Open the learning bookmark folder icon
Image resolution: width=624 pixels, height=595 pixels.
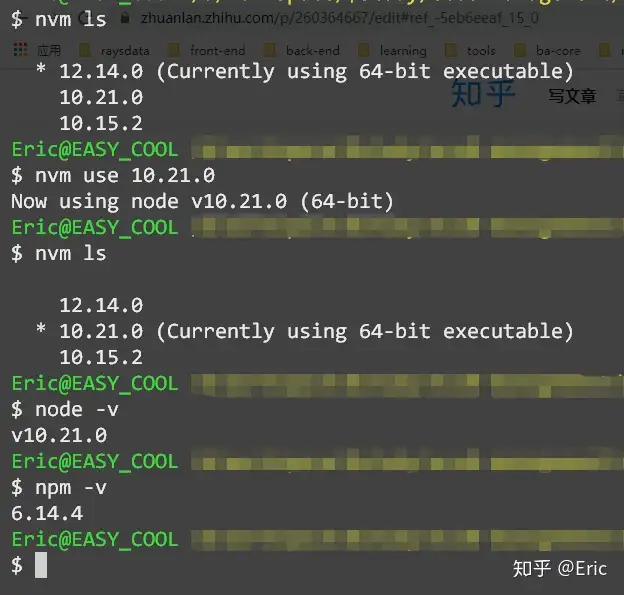pos(363,50)
